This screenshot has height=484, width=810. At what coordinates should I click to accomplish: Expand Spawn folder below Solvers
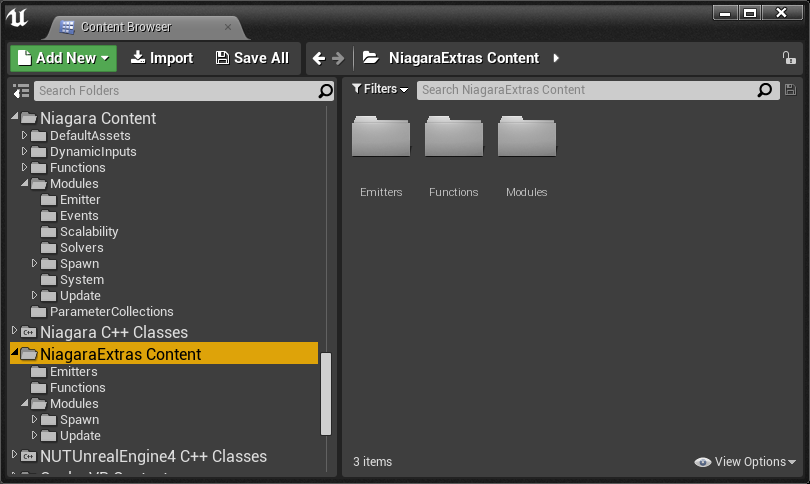coord(34,263)
